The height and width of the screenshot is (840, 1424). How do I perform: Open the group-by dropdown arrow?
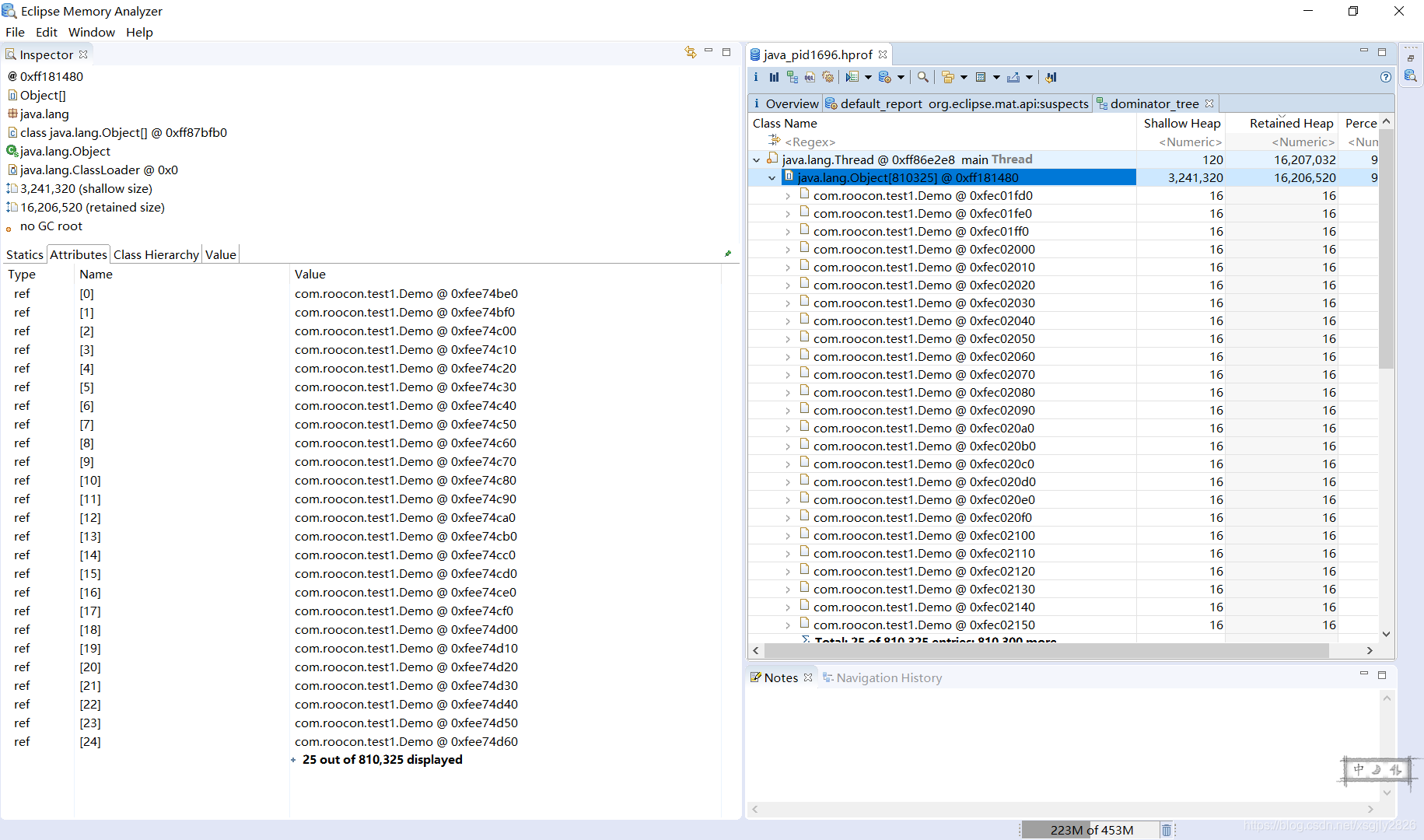[x=964, y=77]
